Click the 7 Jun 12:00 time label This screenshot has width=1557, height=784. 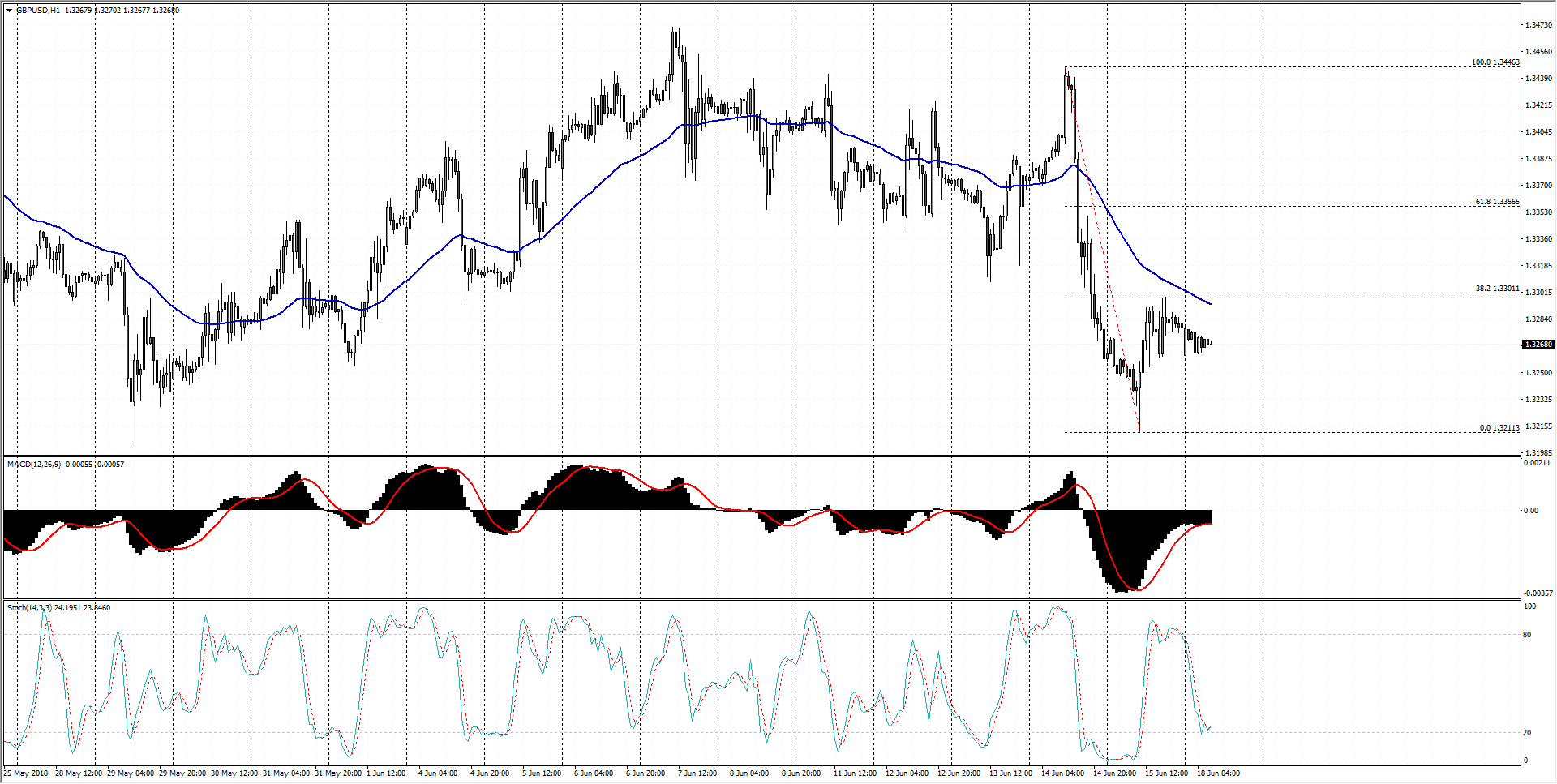click(697, 773)
